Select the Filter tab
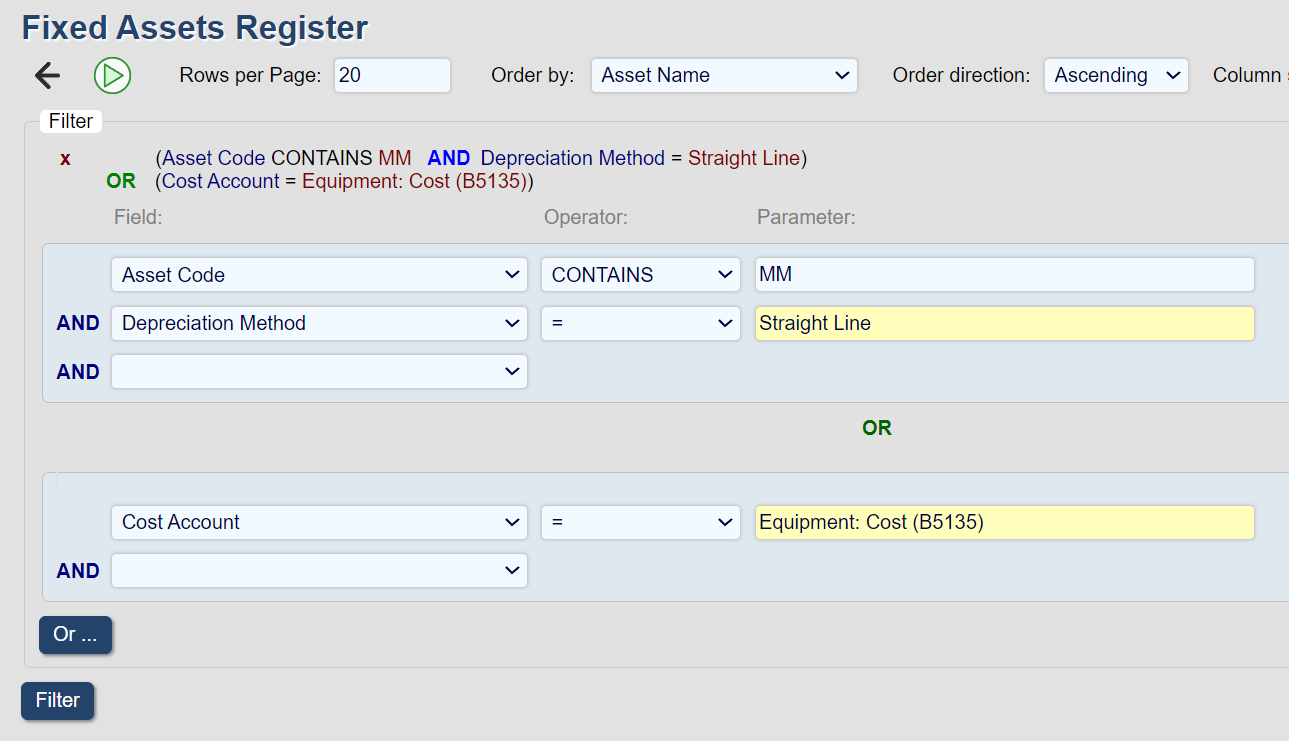 [70, 121]
